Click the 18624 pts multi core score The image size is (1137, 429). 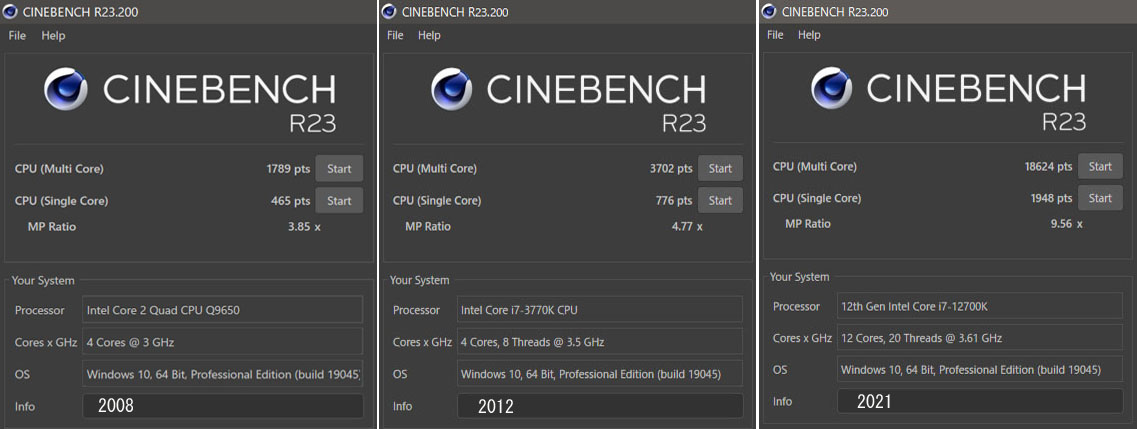point(1048,166)
